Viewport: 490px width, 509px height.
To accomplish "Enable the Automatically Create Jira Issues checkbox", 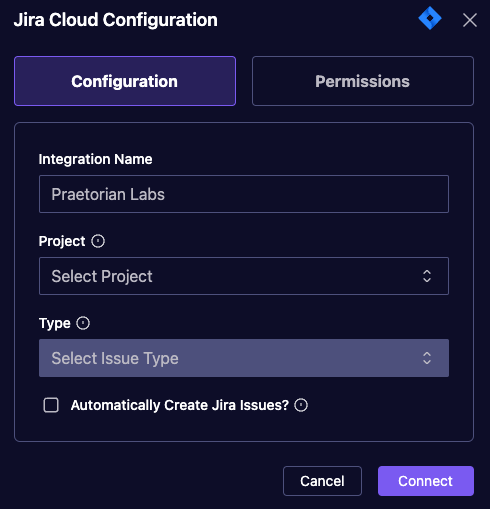I will coord(51,405).
